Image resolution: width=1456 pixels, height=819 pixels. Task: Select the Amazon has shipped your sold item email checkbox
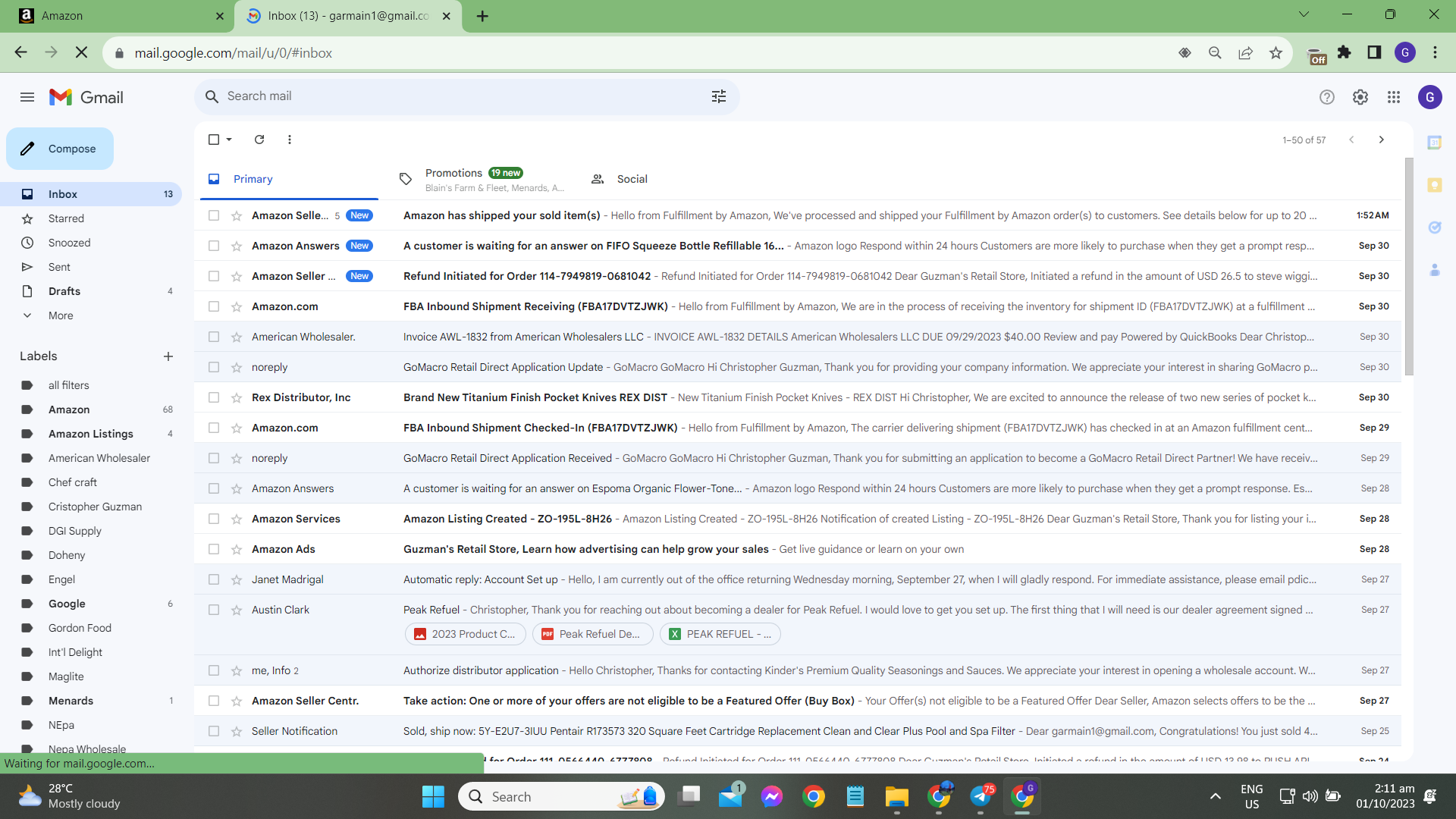point(214,215)
